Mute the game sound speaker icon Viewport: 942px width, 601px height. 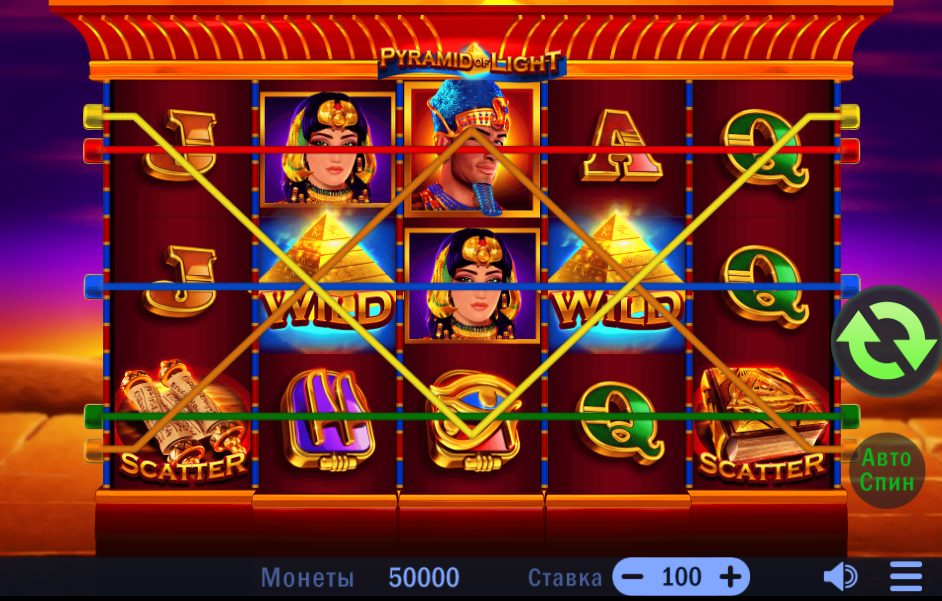[840, 577]
